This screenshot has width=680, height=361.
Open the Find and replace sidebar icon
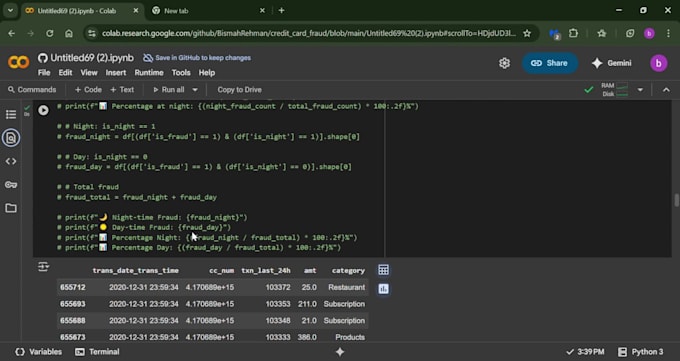[11, 138]
